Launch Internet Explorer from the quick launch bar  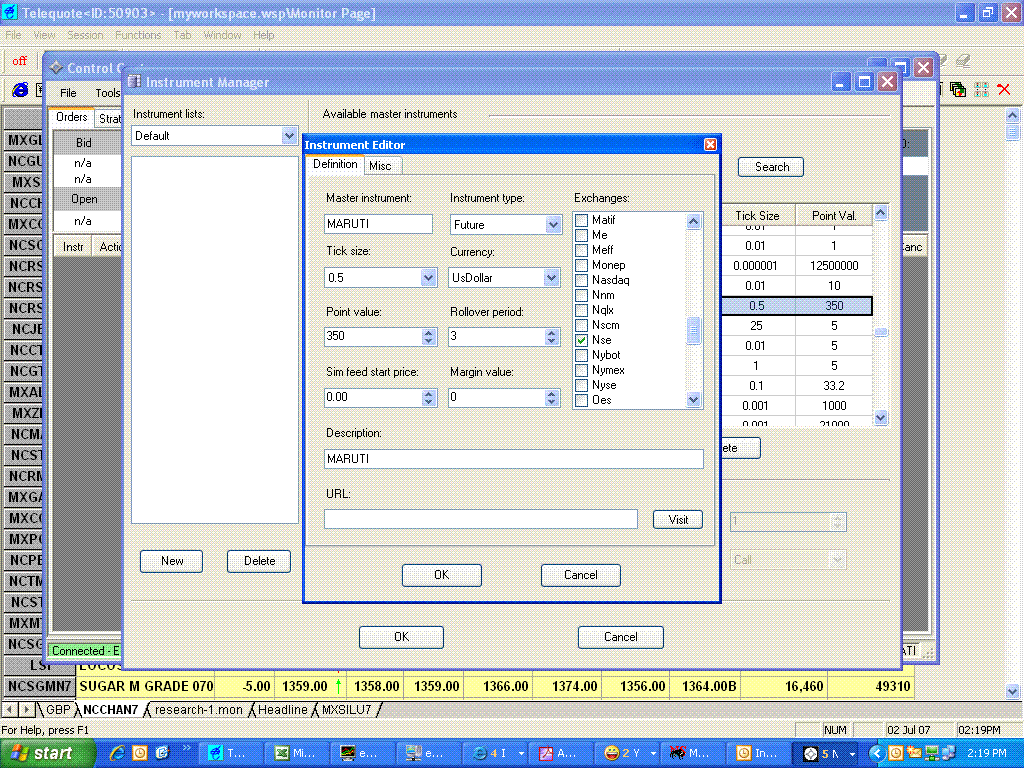[118, 753]
